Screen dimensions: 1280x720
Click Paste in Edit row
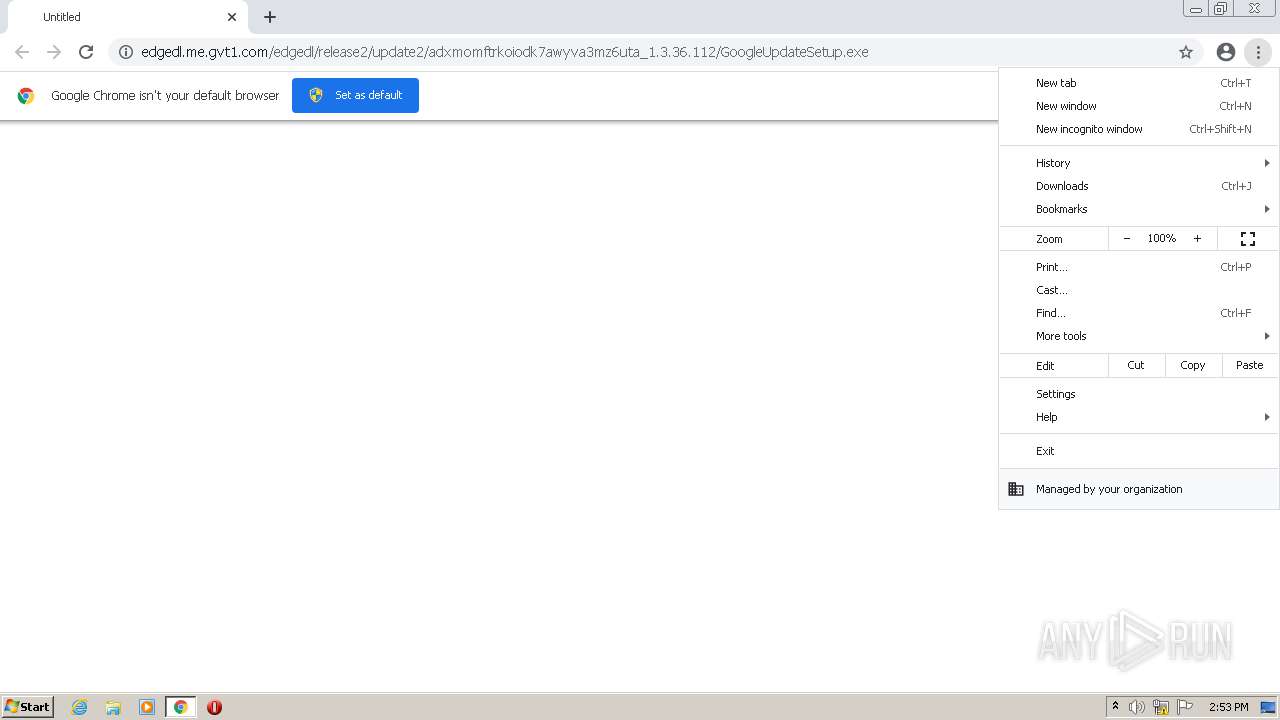pyautogui.click(x=1250, y=365)
